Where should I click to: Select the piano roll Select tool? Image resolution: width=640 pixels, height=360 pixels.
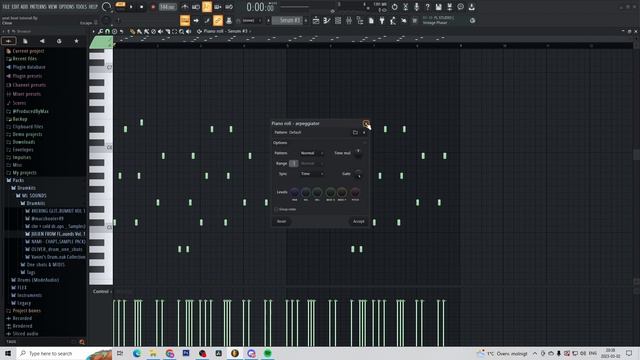[x=174, y=31]
